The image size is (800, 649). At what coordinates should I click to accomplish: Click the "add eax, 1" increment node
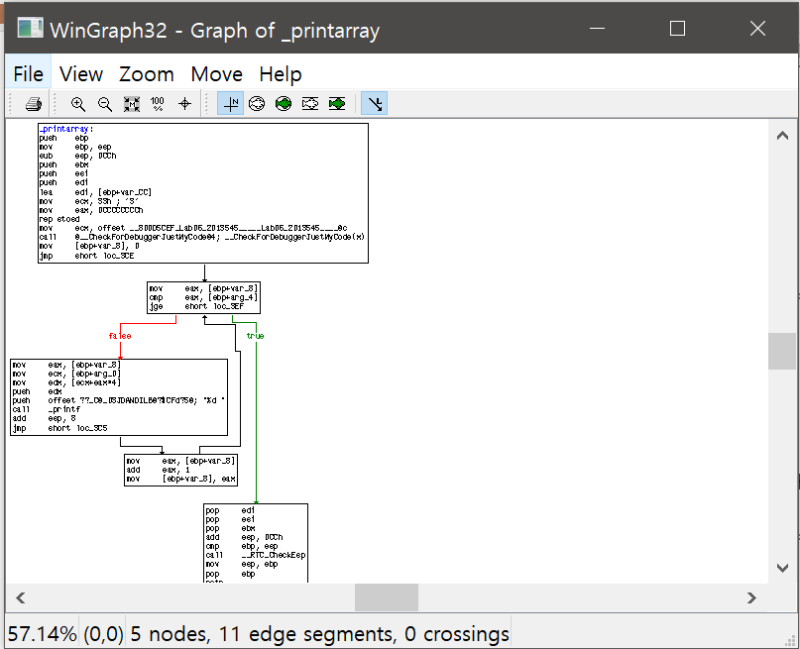[181, 470]
